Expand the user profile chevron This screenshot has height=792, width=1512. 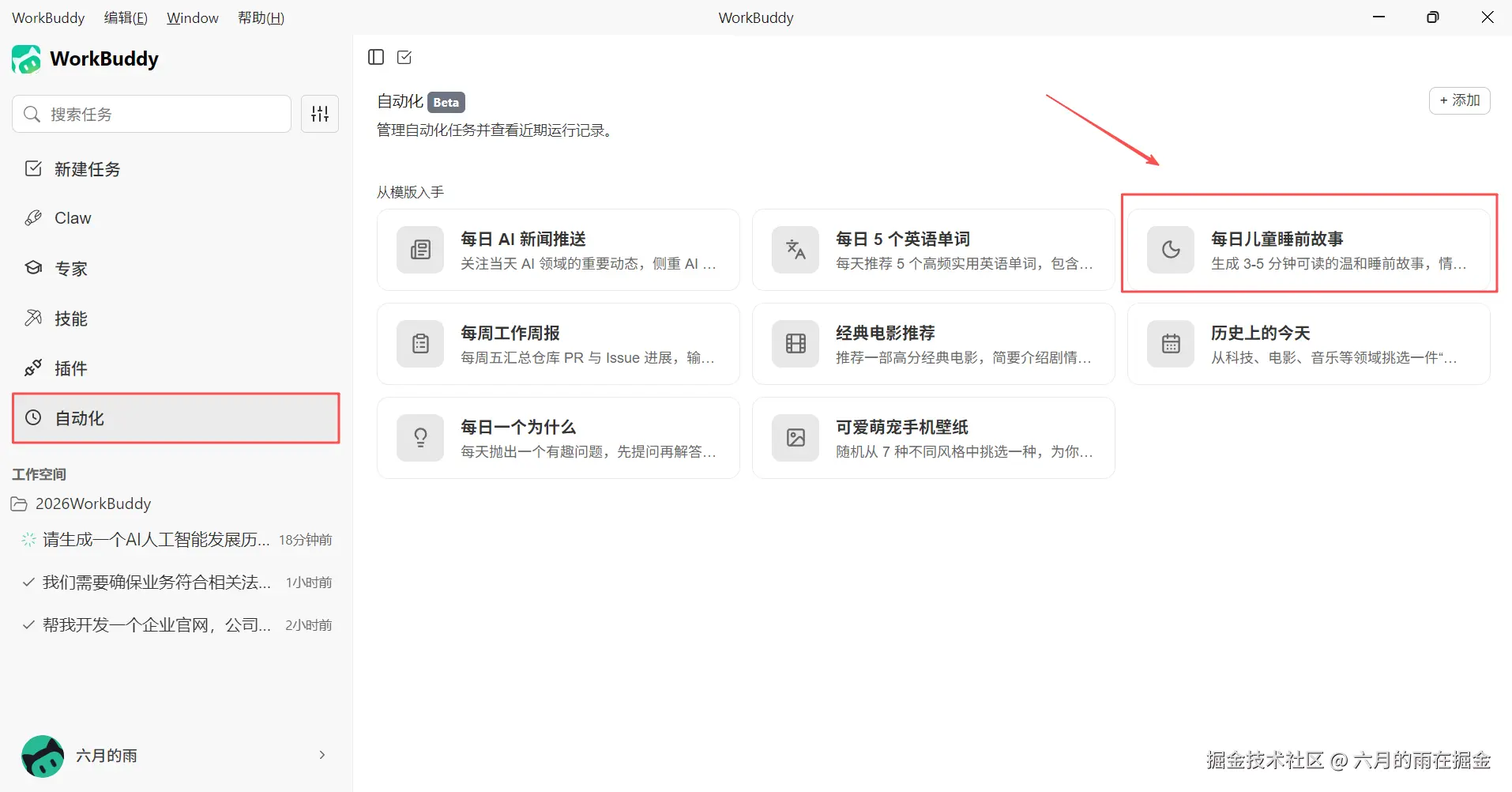point(322,756)
